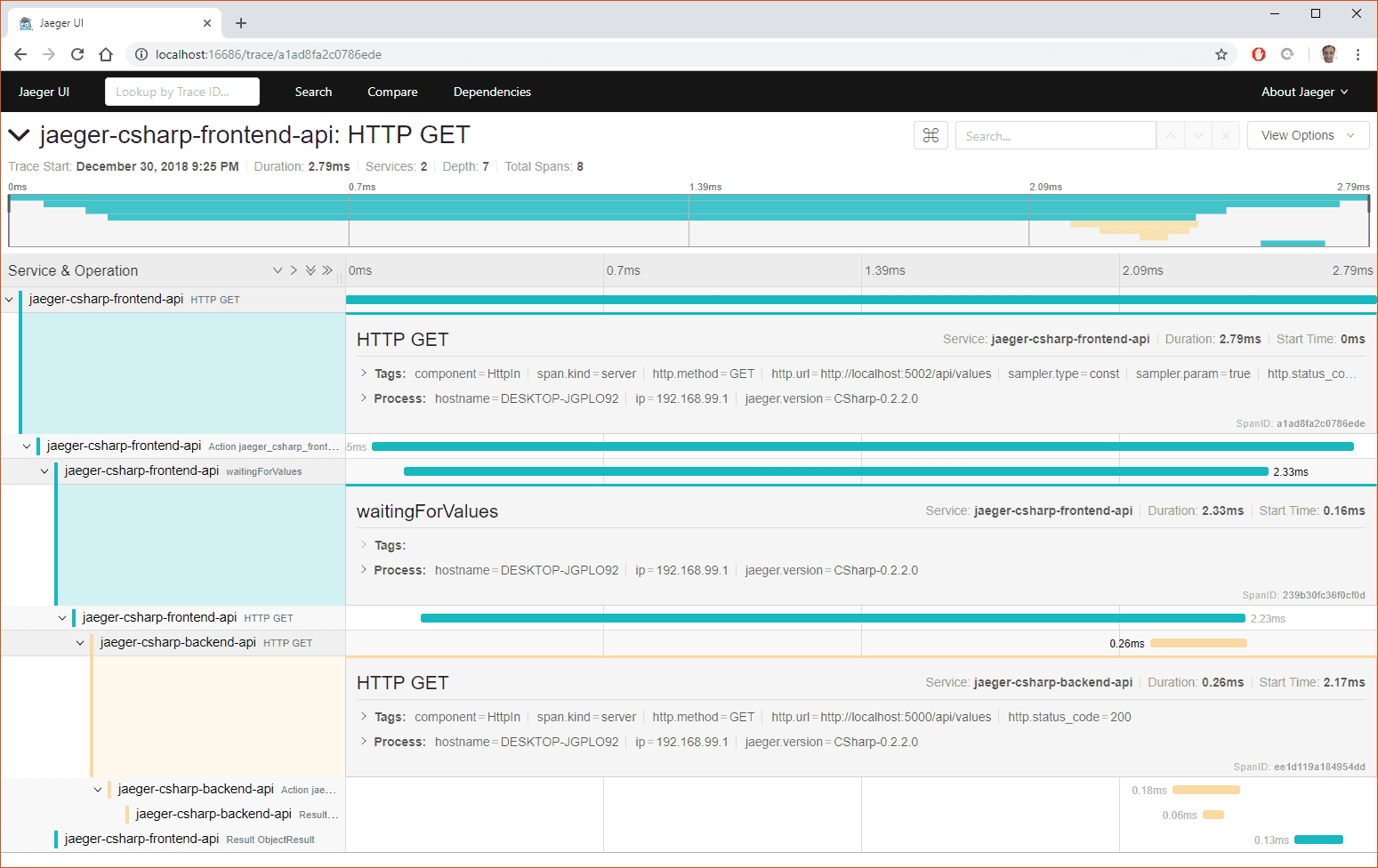Open browser home page icon
Viewport: 1378px width, 868px height.
click(106, 54)
